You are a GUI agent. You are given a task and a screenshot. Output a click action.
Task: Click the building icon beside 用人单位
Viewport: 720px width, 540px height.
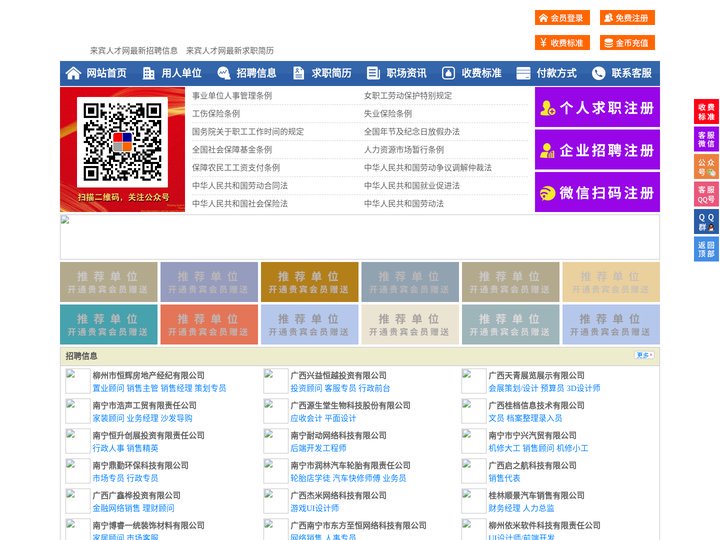click(x=148, y=73)
